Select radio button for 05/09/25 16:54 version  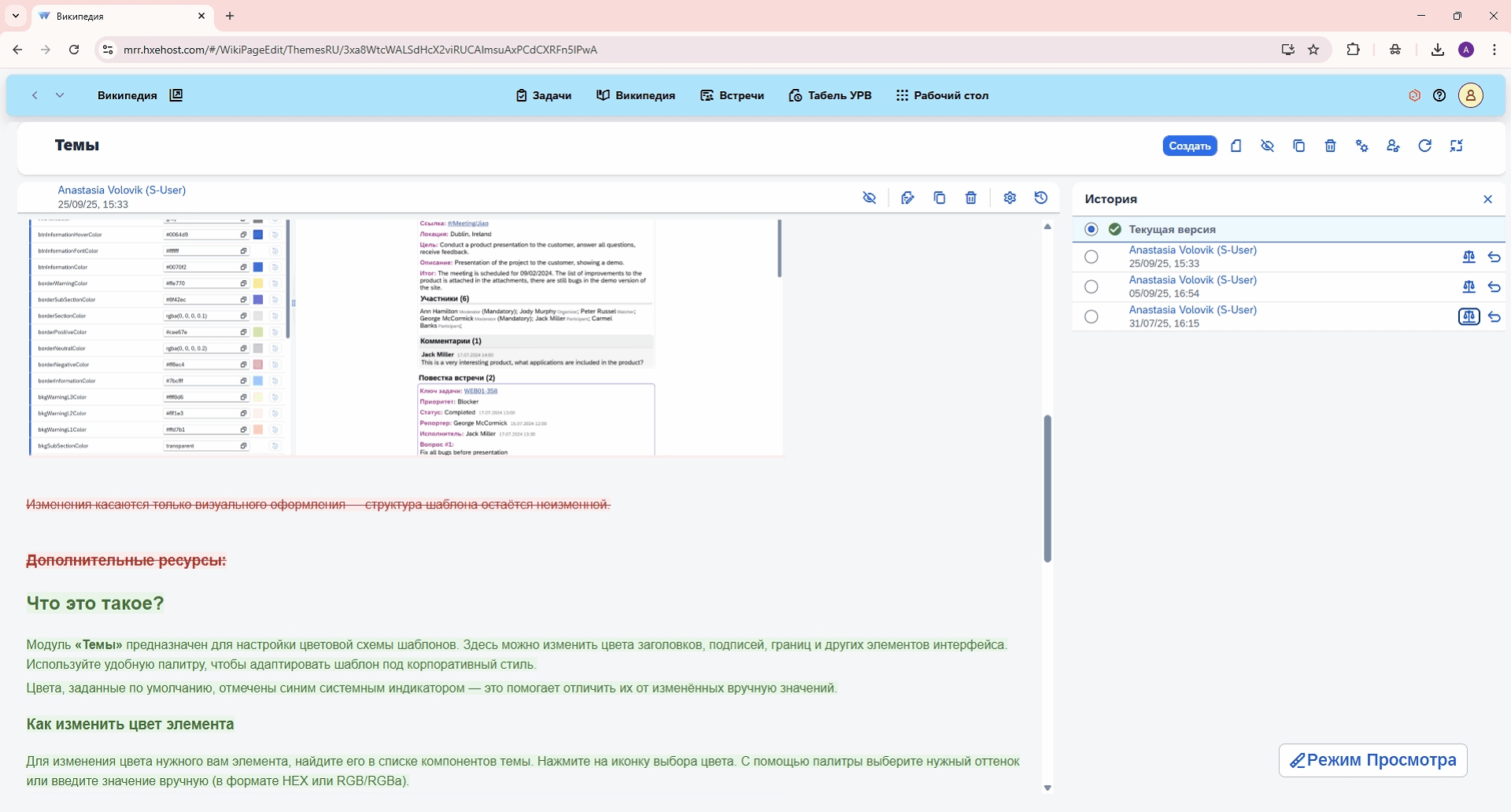[1091, 287]
